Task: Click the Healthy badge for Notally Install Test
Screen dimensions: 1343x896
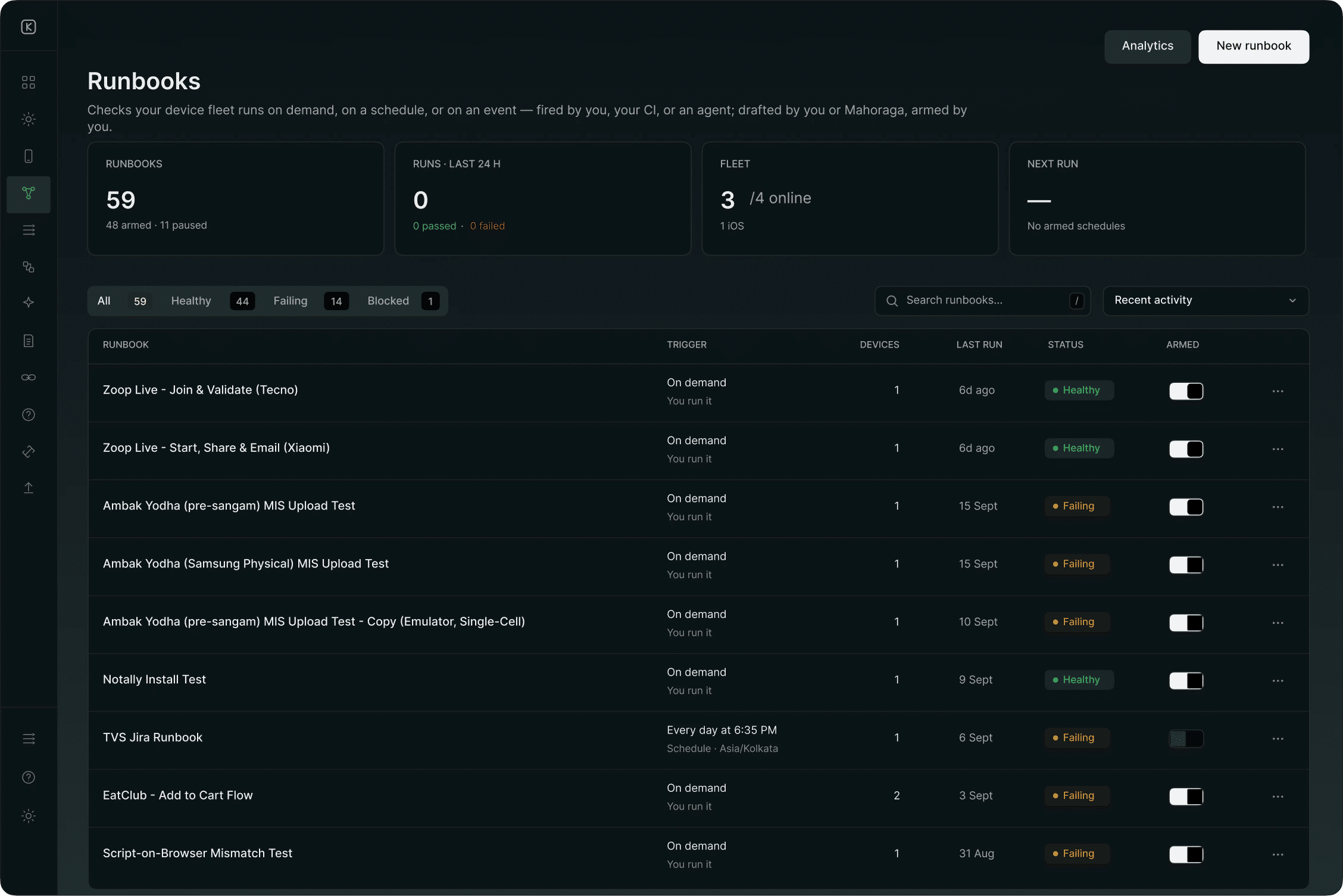Action: tap(1079, 680)
